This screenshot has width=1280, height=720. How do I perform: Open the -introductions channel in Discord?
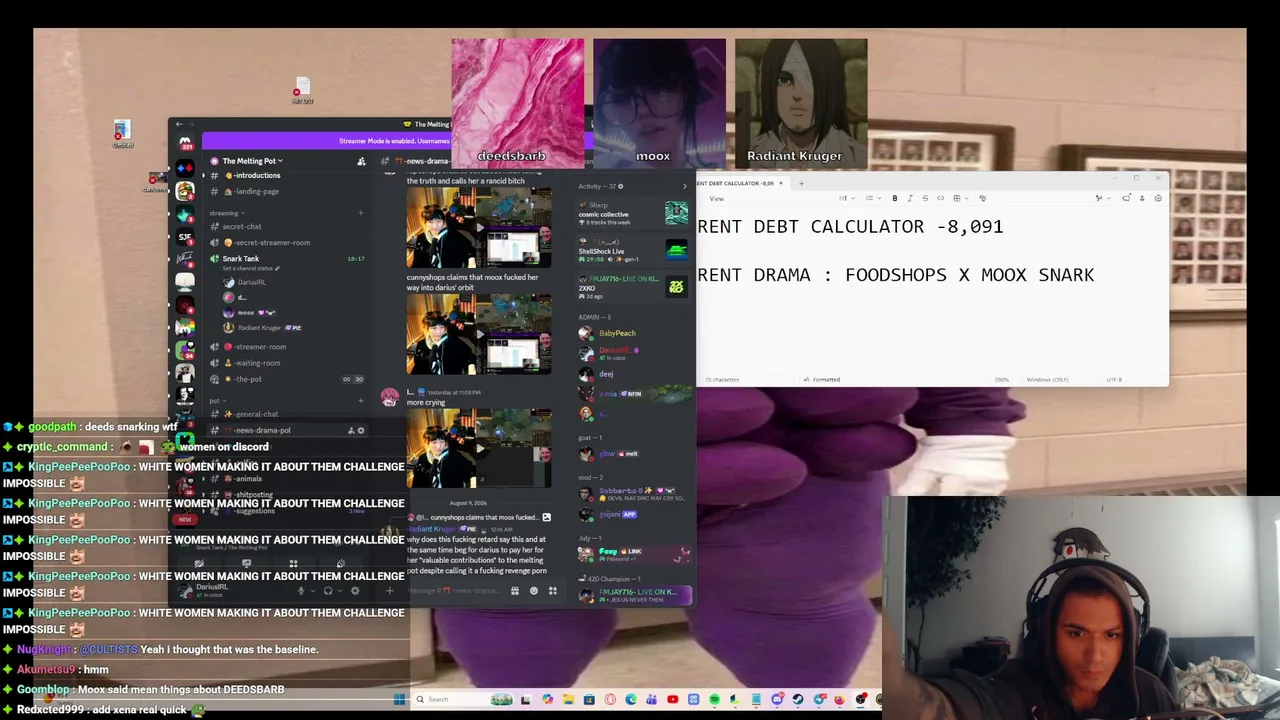pos(258,176)
